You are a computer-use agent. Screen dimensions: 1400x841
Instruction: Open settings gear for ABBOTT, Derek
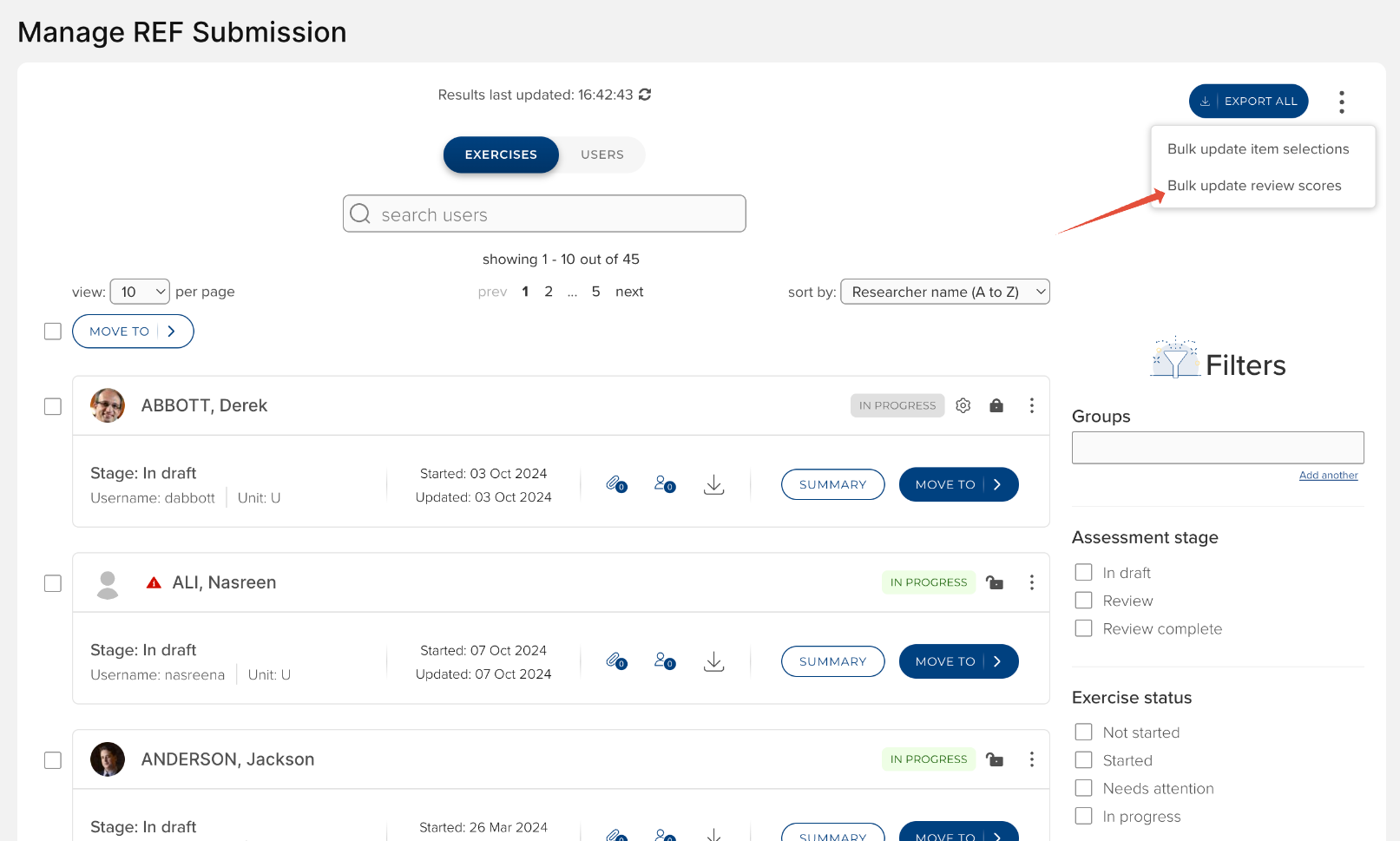(x=963, y=405)
